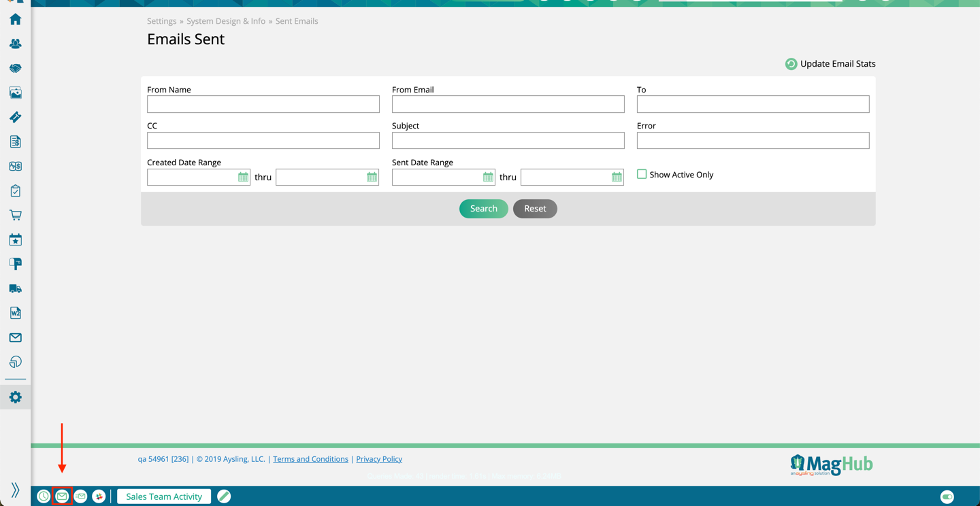The width and height of the screenshot is (980, 506).
Task: Open calendar picker for Sent Date start
Action: 488,177
